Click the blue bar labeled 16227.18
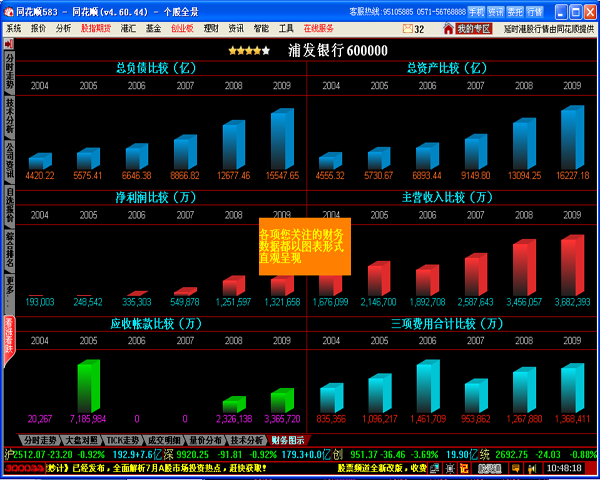This screenshot has width=600, height=480. (572, 137)
